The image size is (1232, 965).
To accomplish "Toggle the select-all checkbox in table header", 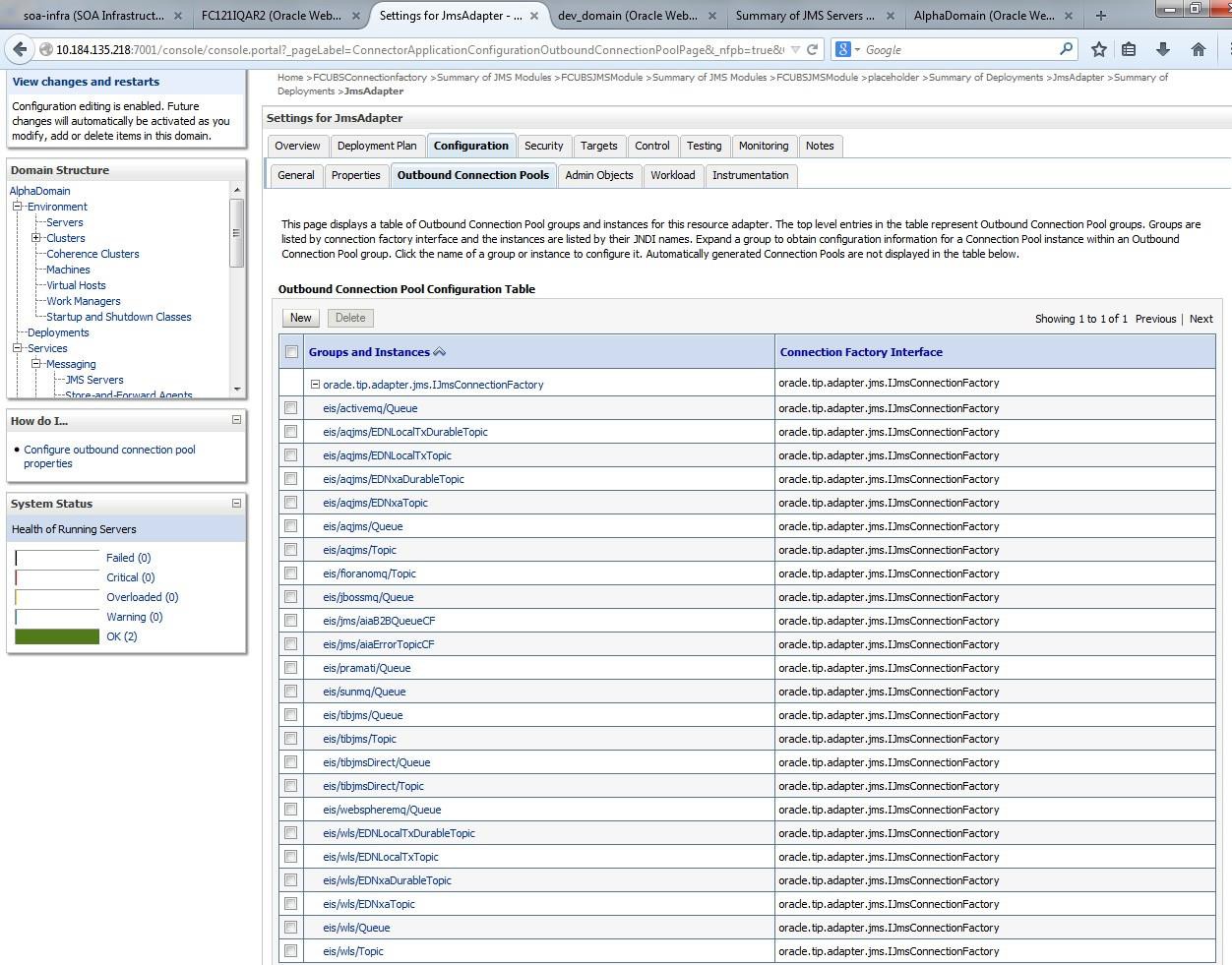I will [x=291, y=352].
